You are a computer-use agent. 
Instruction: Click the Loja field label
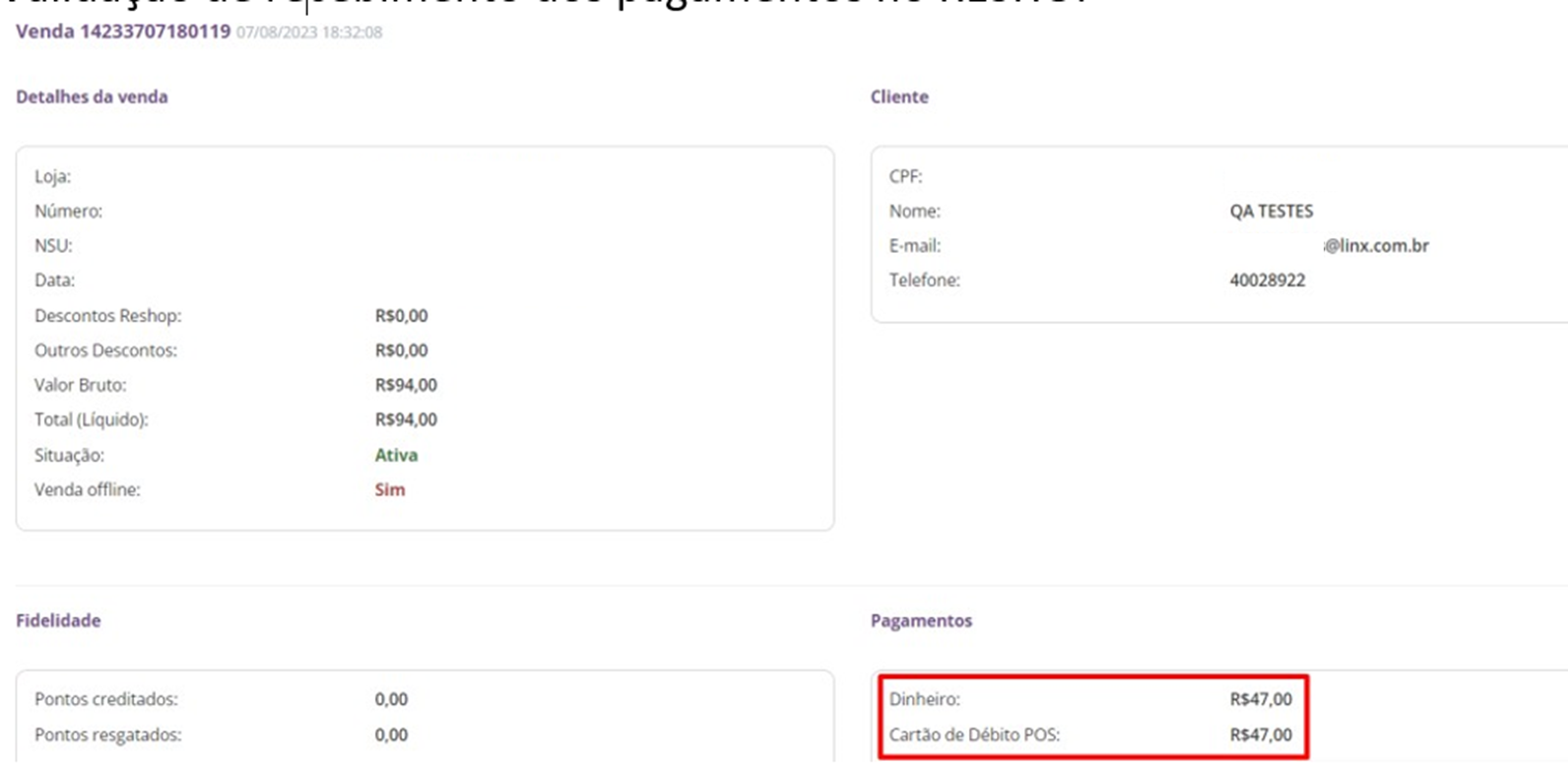(52, 177)
